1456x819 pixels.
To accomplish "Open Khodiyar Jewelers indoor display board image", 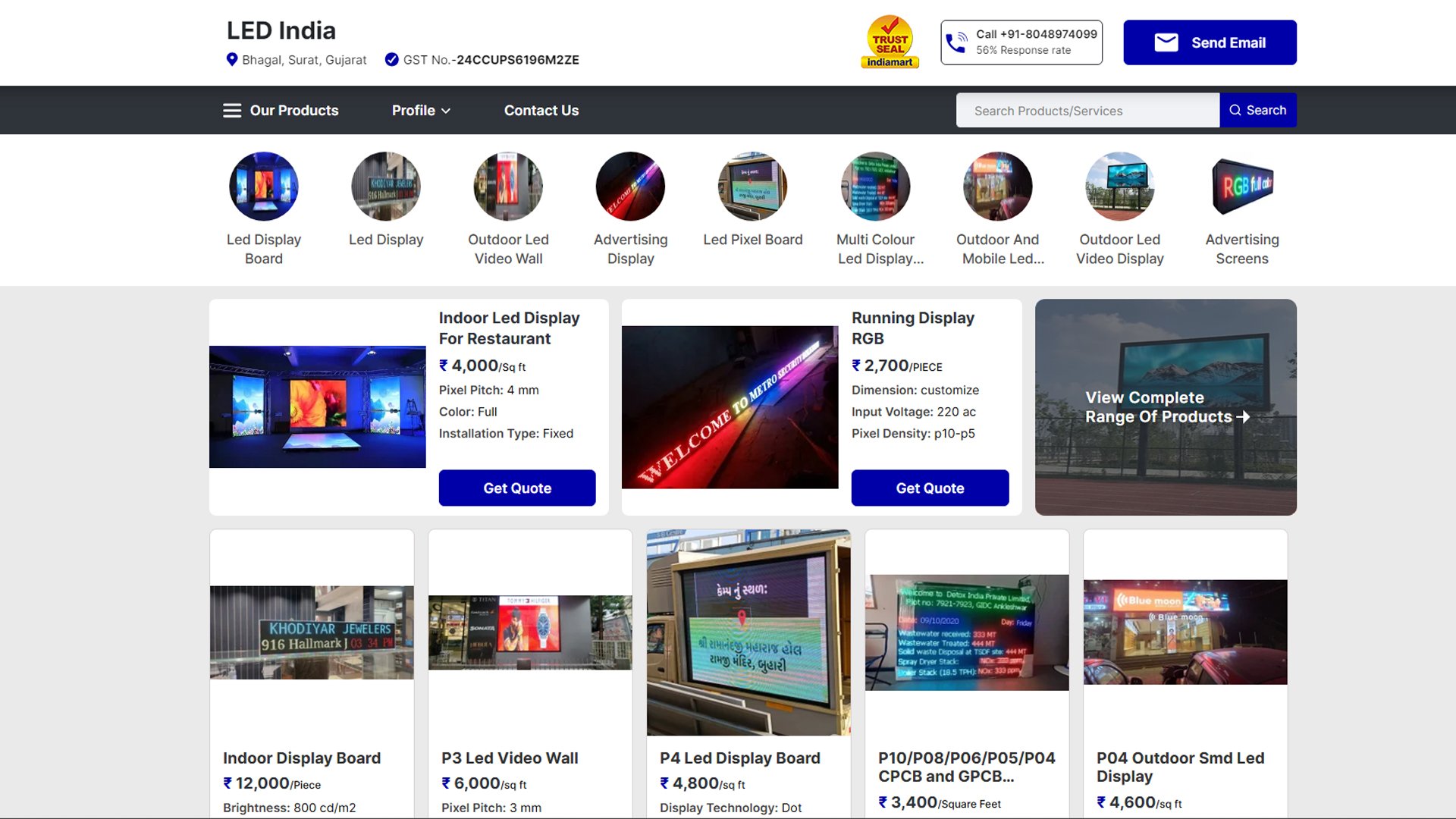I will pos(312,632).
